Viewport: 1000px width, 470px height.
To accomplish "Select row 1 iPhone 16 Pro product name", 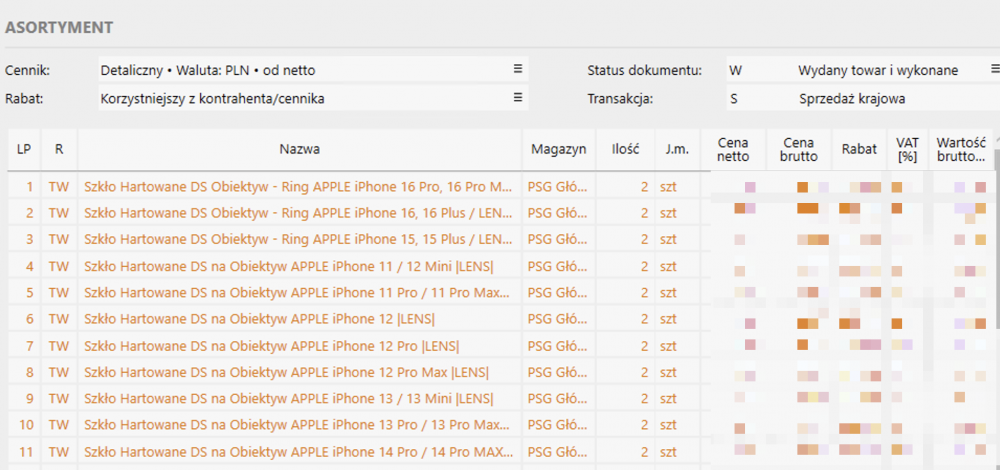I will (298, 187).
